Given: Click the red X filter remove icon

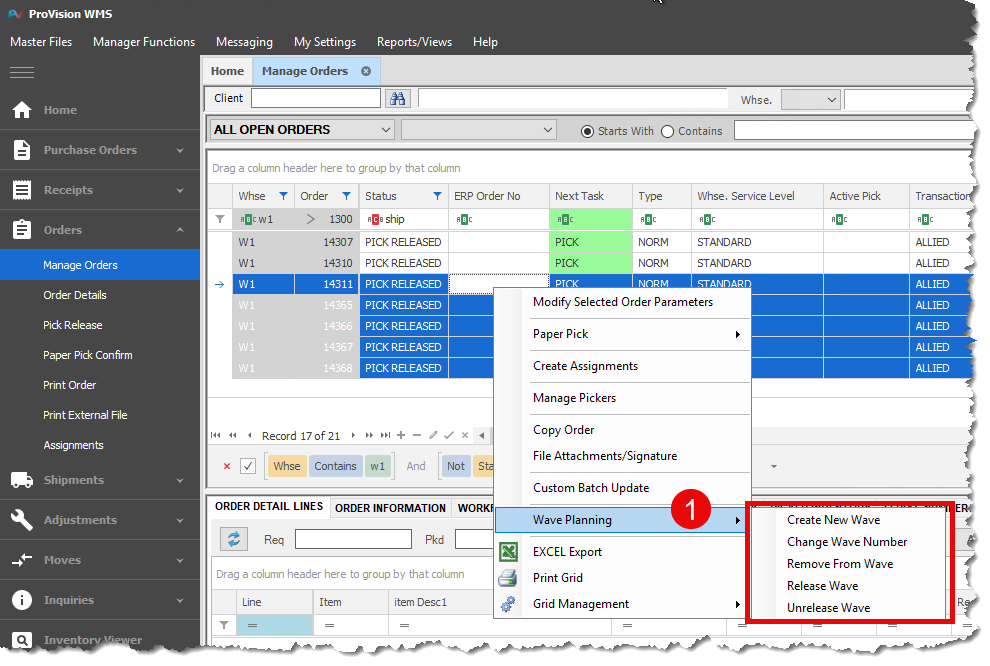Looking at the screenshot, I should 226,466.
